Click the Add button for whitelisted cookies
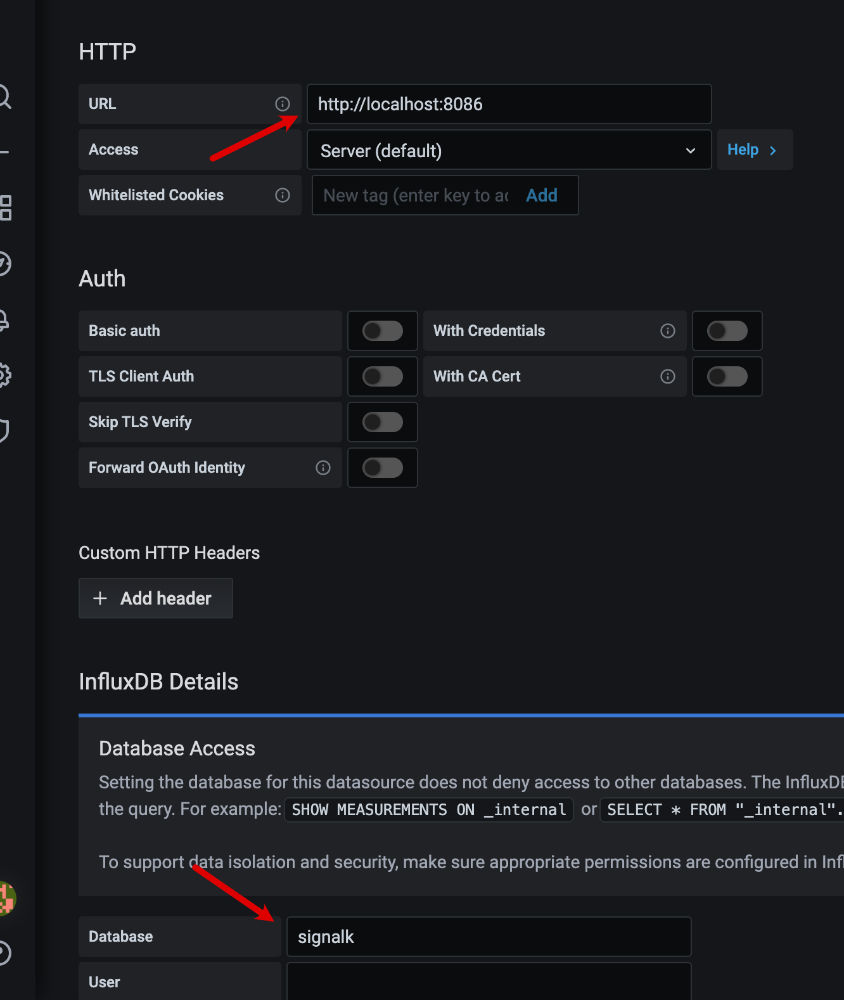 541,196
